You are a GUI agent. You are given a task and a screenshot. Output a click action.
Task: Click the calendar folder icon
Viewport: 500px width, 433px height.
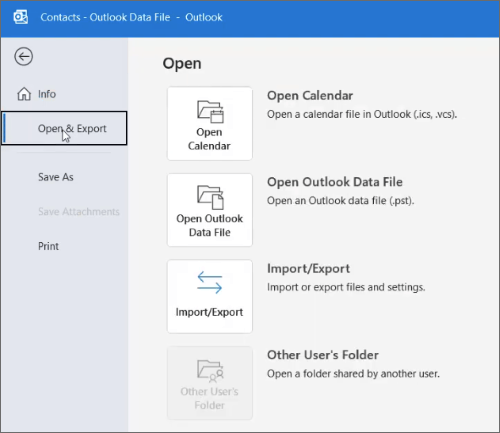click(210, 111)
